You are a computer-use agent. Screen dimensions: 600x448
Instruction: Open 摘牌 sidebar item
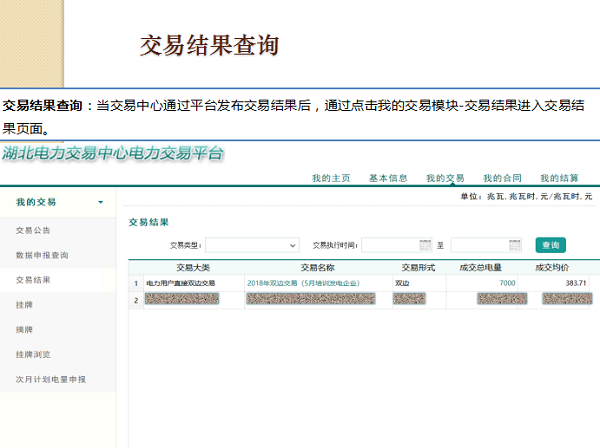click(24, 329)
